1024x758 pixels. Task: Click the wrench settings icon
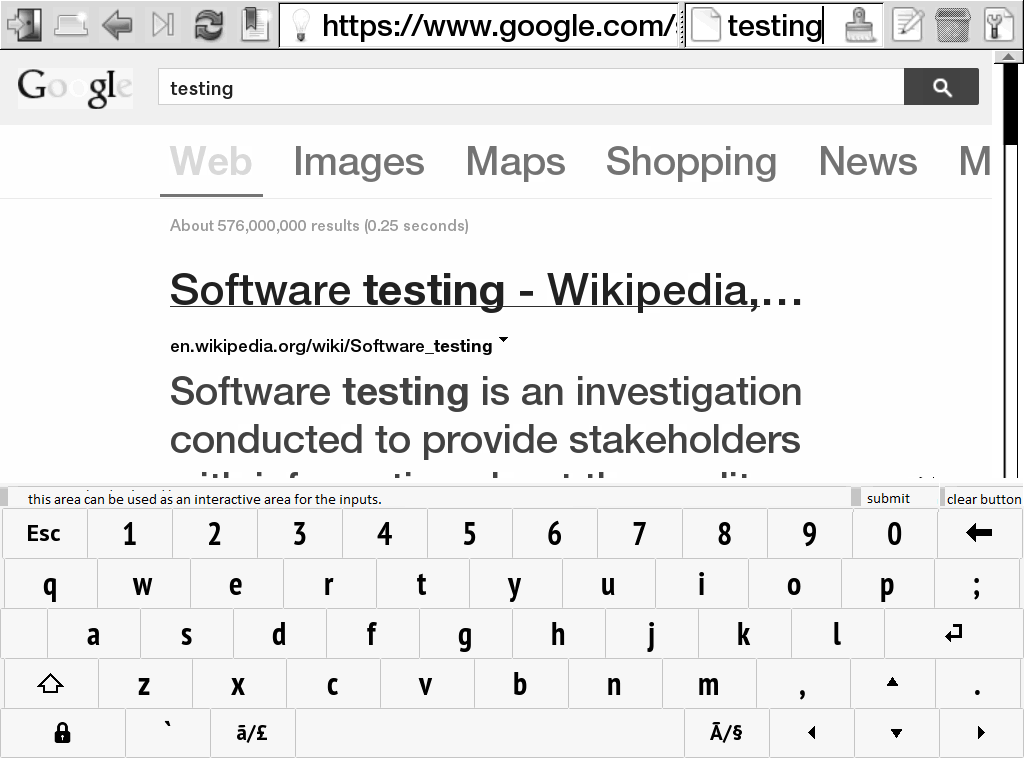click(997, 24)
